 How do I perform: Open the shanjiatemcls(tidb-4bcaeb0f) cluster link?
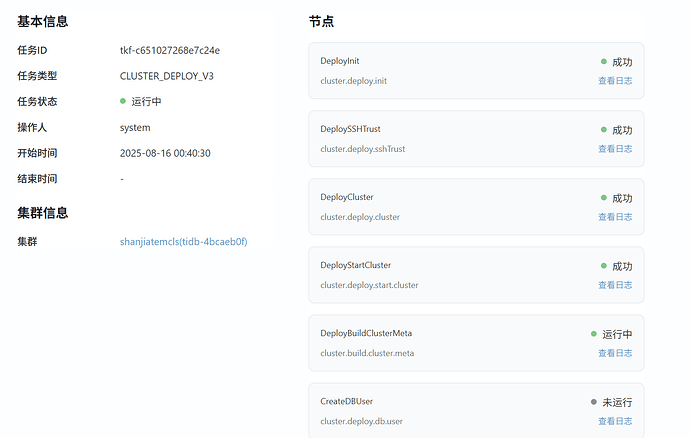coord(184,242)
